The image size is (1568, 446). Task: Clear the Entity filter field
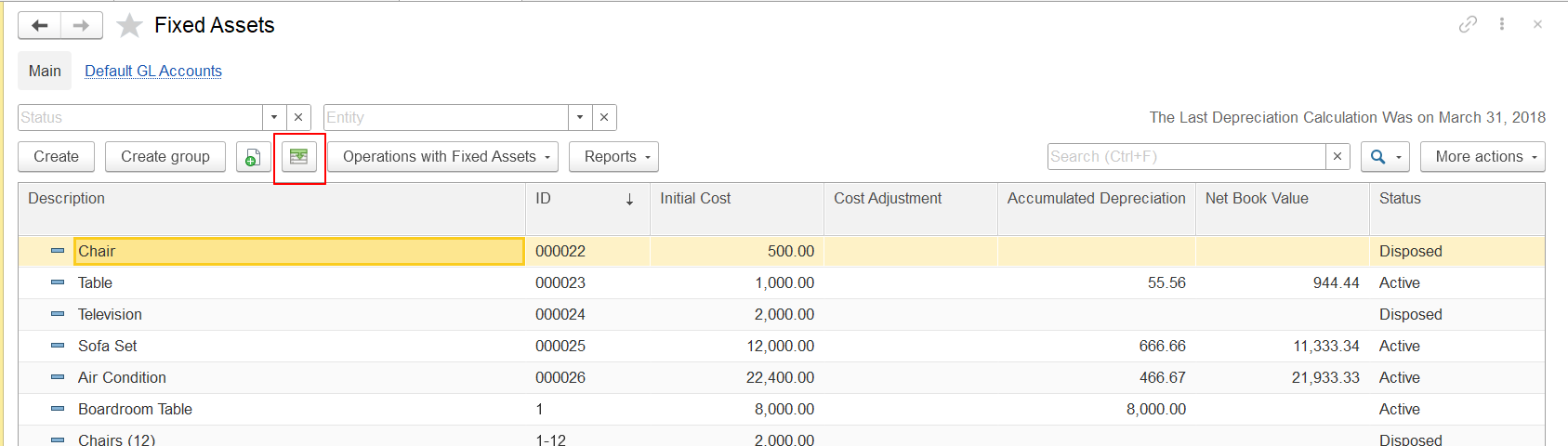pyautogui.click(x=604, y=117)
